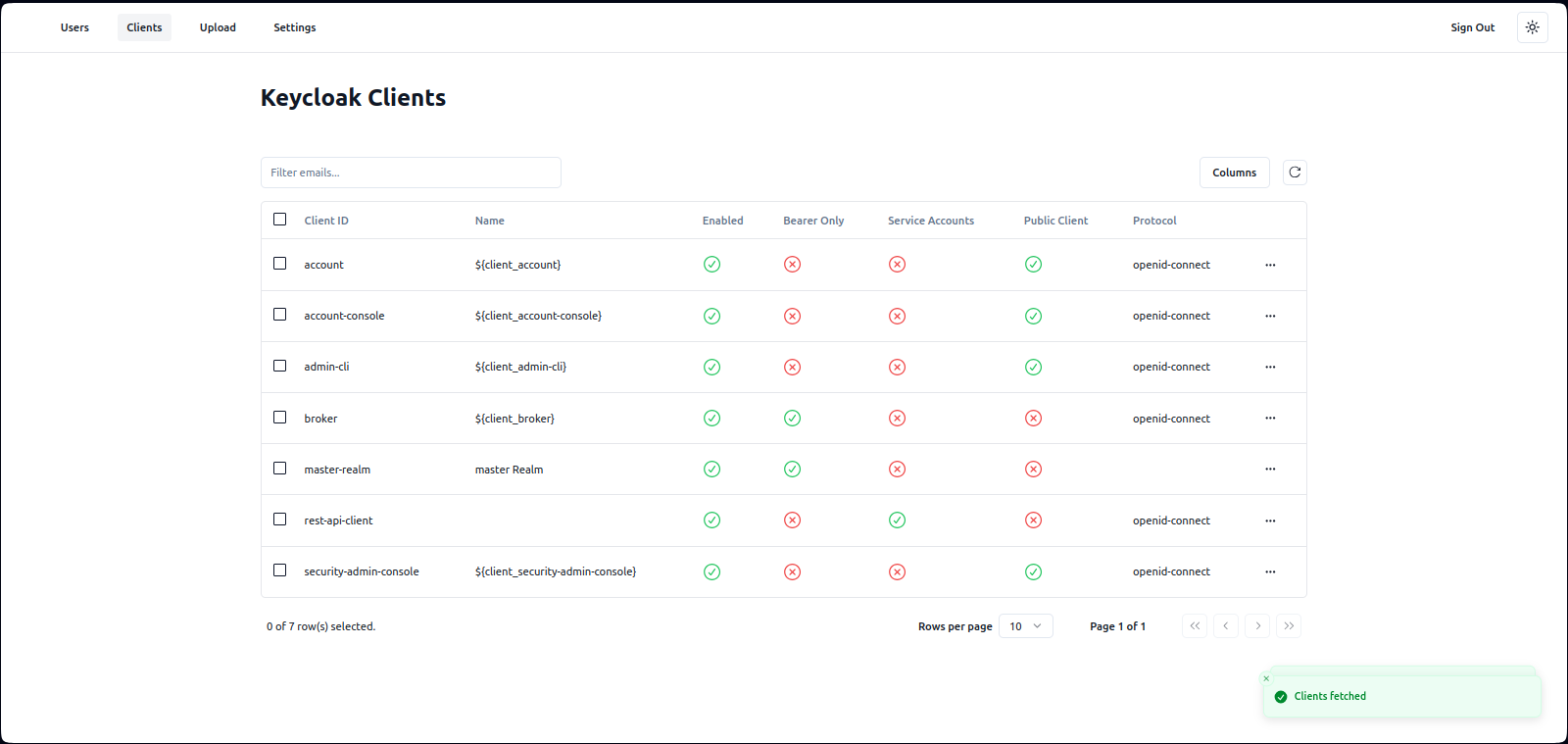1568x744 pixels.
Task: Open the actions menu for the rest-api-client row
Action: (x=1270, y=521)
